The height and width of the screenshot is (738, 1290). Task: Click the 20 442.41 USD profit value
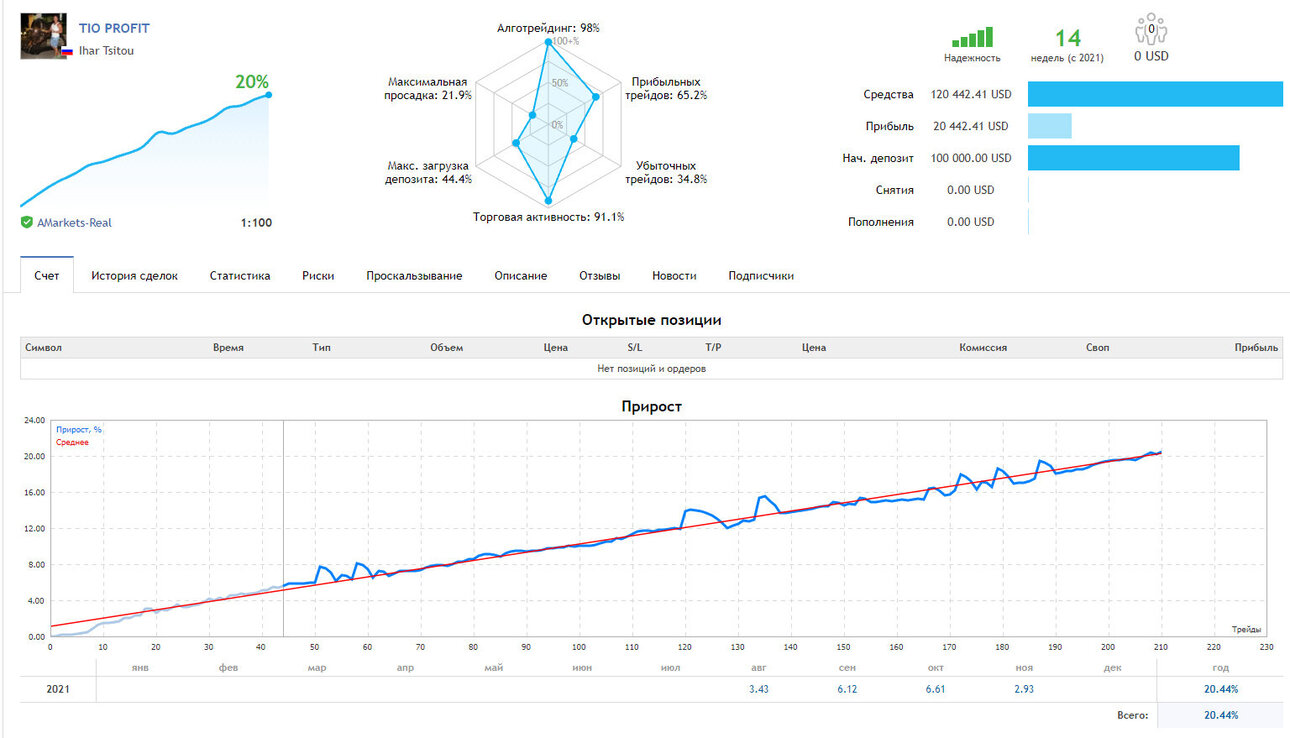971,126
